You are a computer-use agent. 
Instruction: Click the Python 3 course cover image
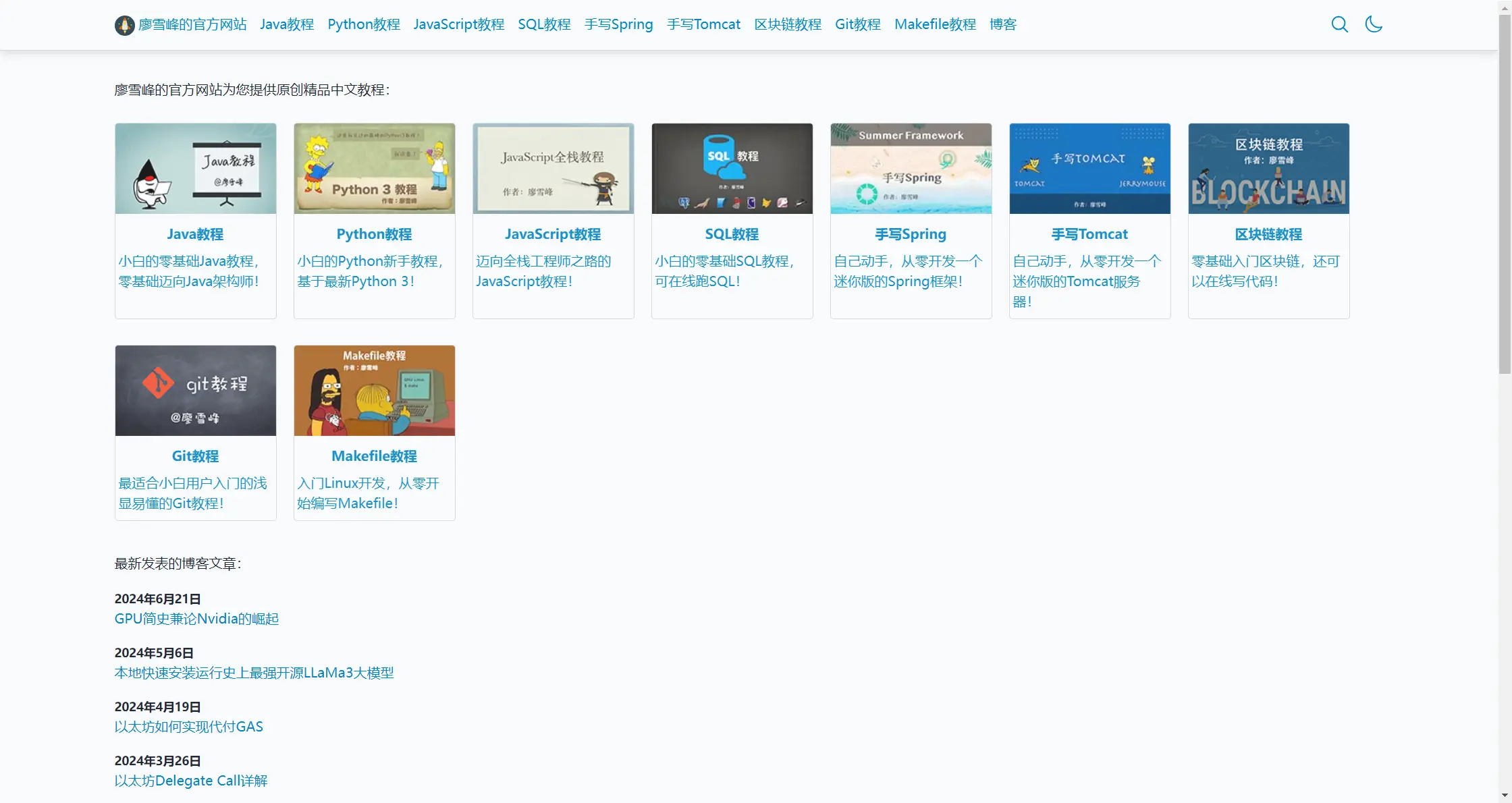[374, 168]
